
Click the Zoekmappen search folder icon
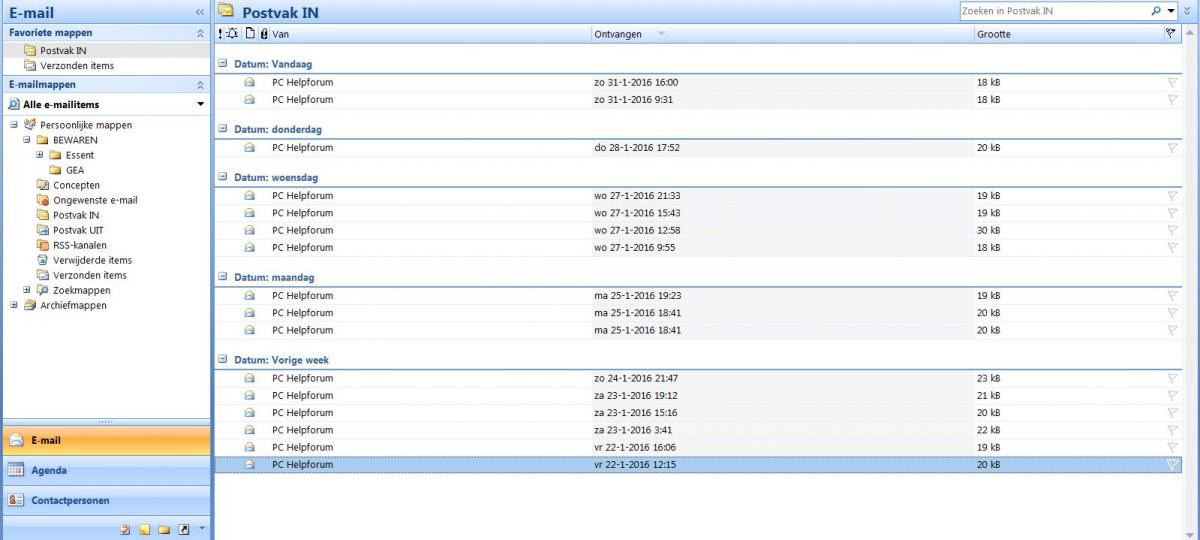point(42,290)
